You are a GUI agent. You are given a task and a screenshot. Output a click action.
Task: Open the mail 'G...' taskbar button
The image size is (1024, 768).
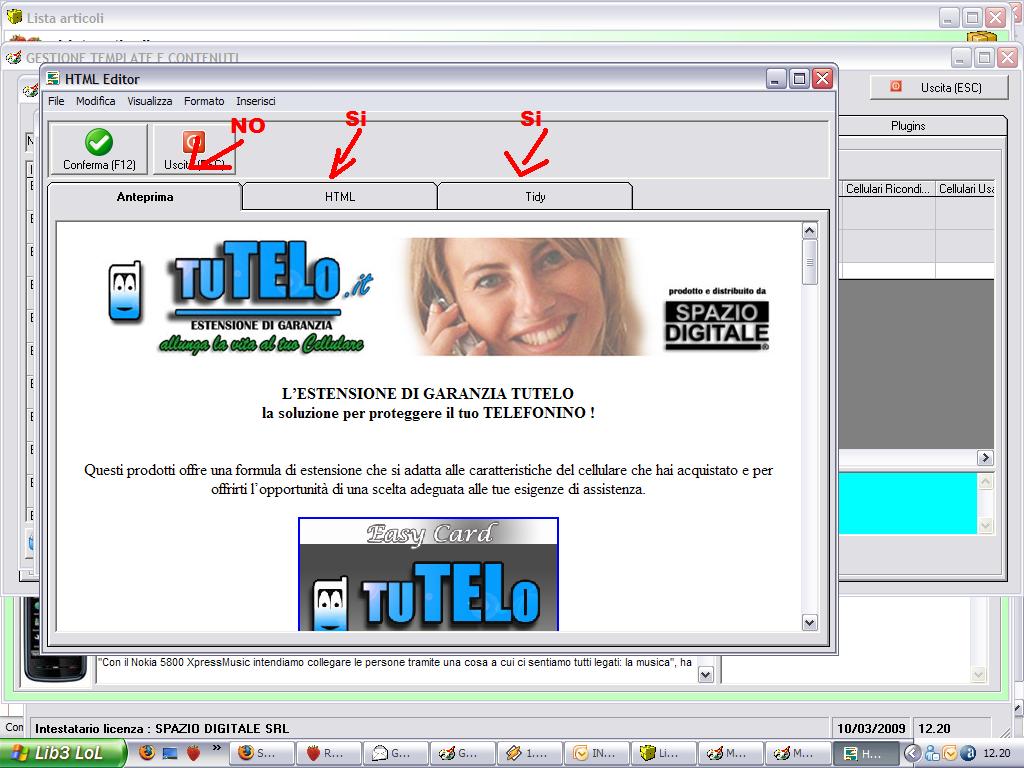coord(396,753)
